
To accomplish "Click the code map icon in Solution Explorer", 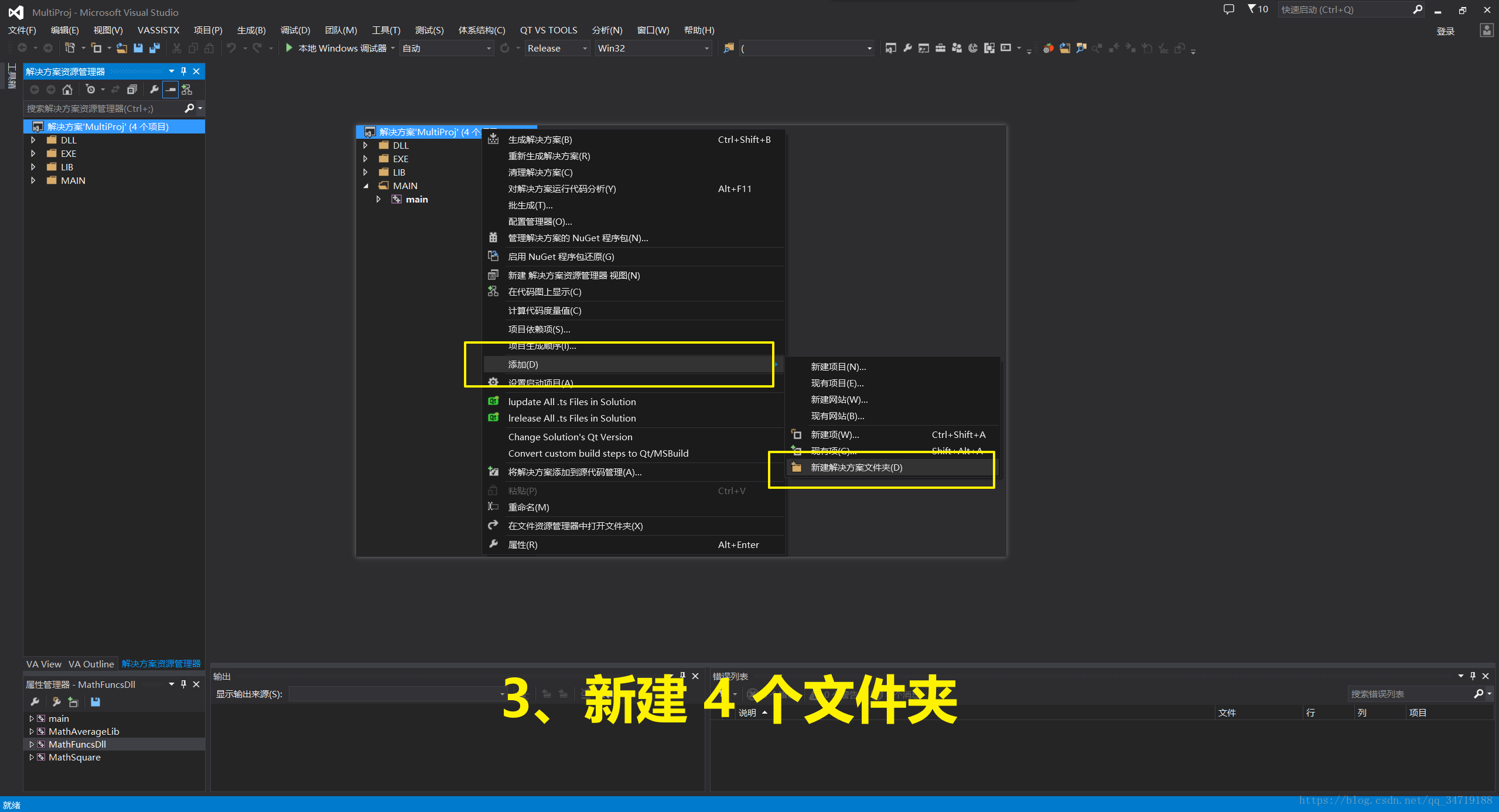I will 187,90.
